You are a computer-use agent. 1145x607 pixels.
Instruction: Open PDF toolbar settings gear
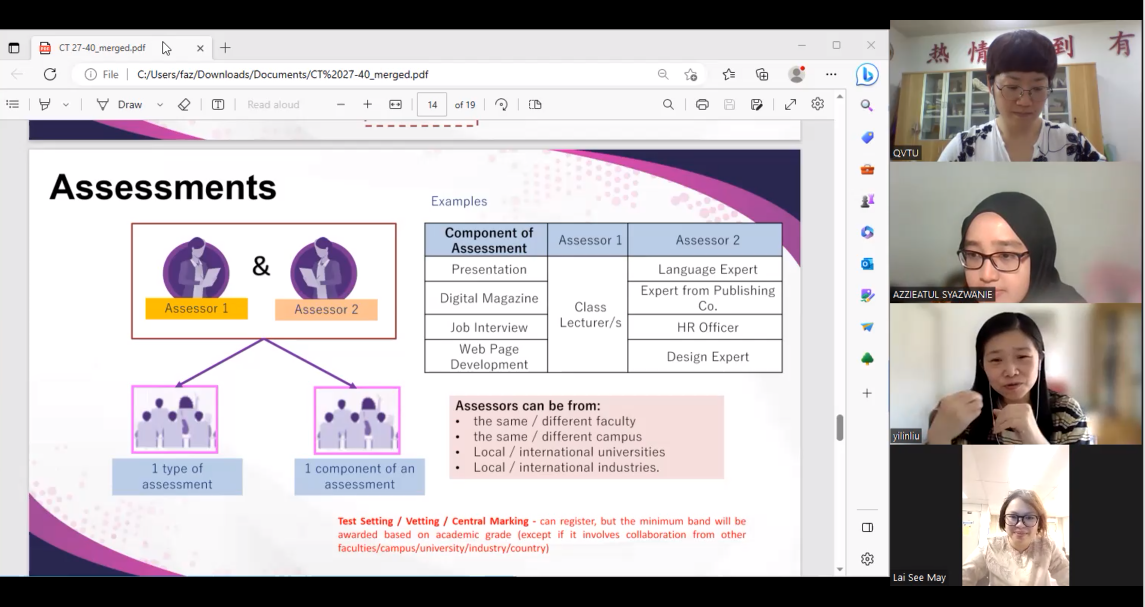[x=817, y=104]
